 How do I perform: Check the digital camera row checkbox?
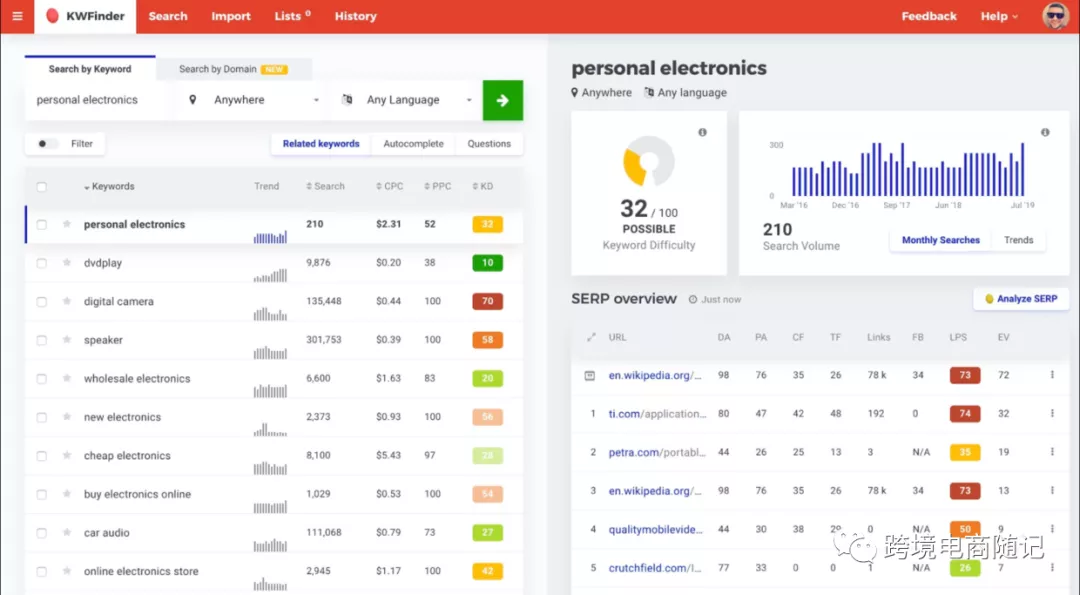pos(42,302)
